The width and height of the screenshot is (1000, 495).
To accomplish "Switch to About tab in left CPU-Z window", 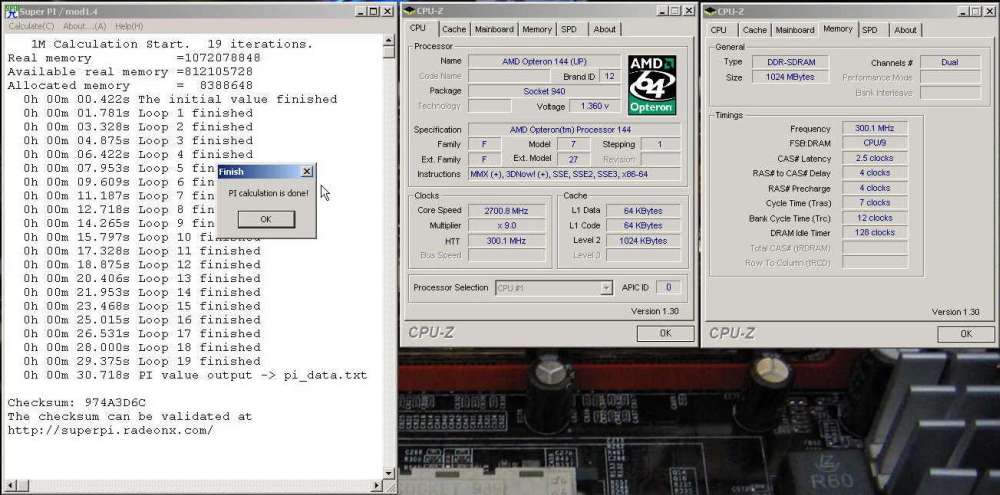I will pyautogui.click(x=605, y=29).
